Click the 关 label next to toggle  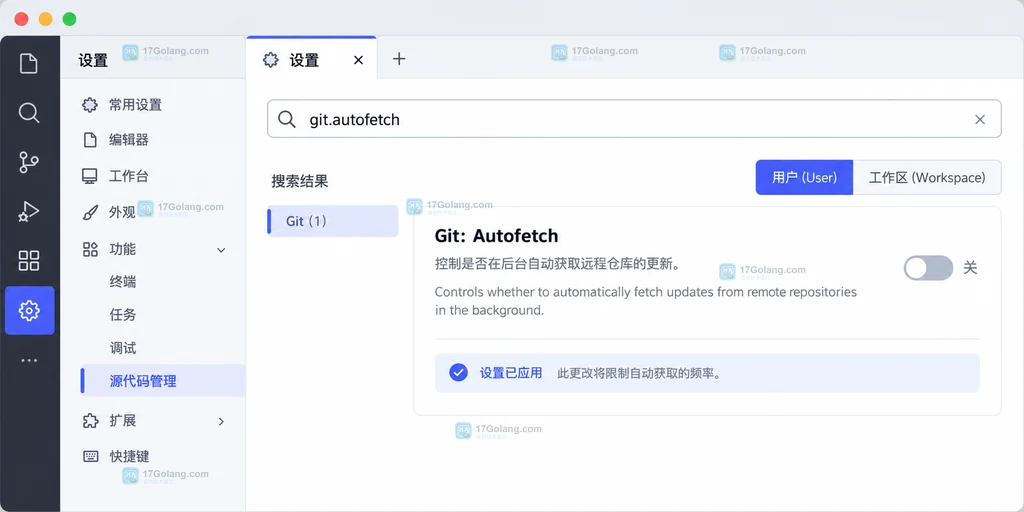(x=970, y=268)
